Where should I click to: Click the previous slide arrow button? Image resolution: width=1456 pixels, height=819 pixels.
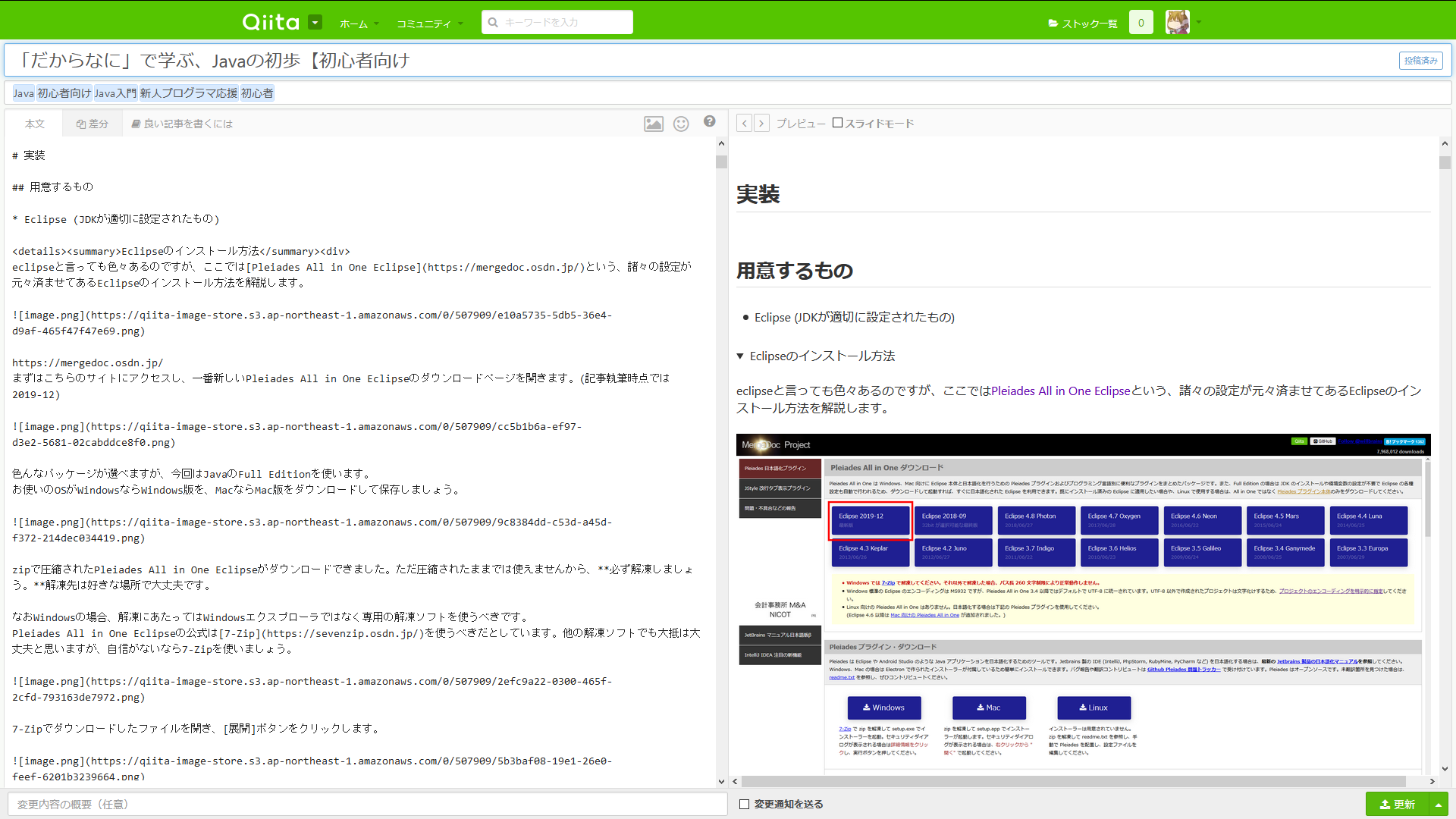click(744, 123)
